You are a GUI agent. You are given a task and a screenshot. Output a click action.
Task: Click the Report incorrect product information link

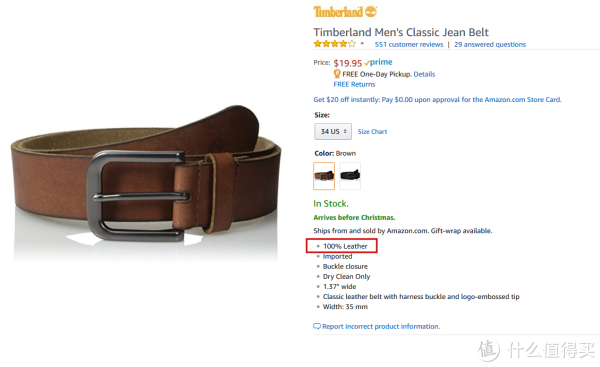(381, 326)
